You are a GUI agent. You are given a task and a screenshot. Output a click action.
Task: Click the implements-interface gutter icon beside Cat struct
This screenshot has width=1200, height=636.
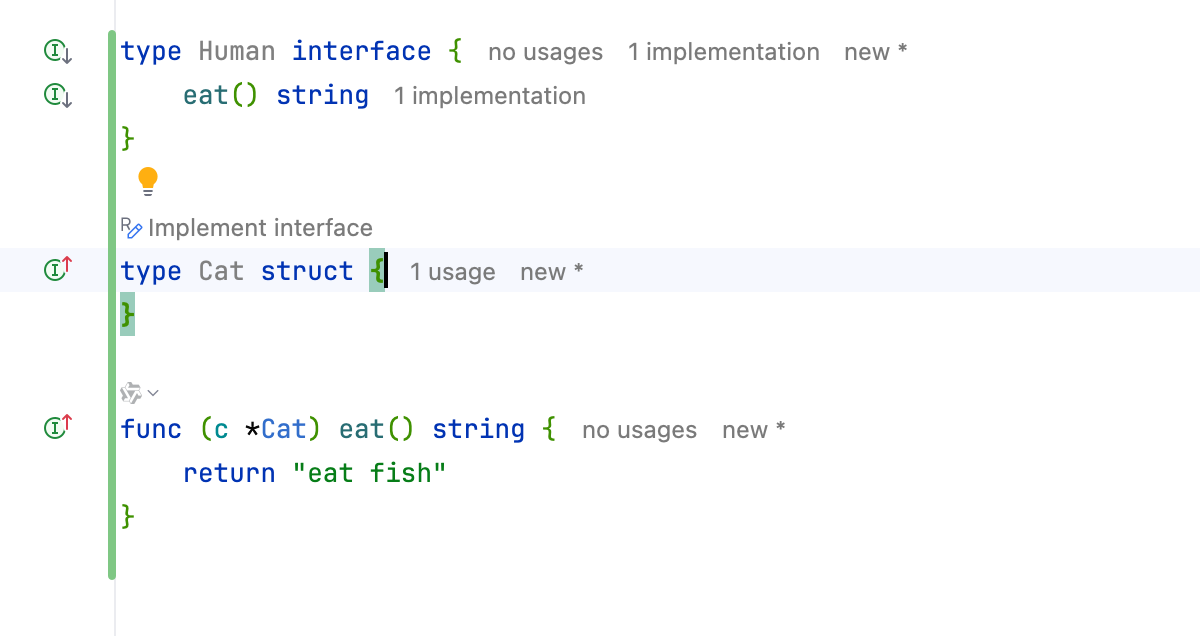coord(58,269)
